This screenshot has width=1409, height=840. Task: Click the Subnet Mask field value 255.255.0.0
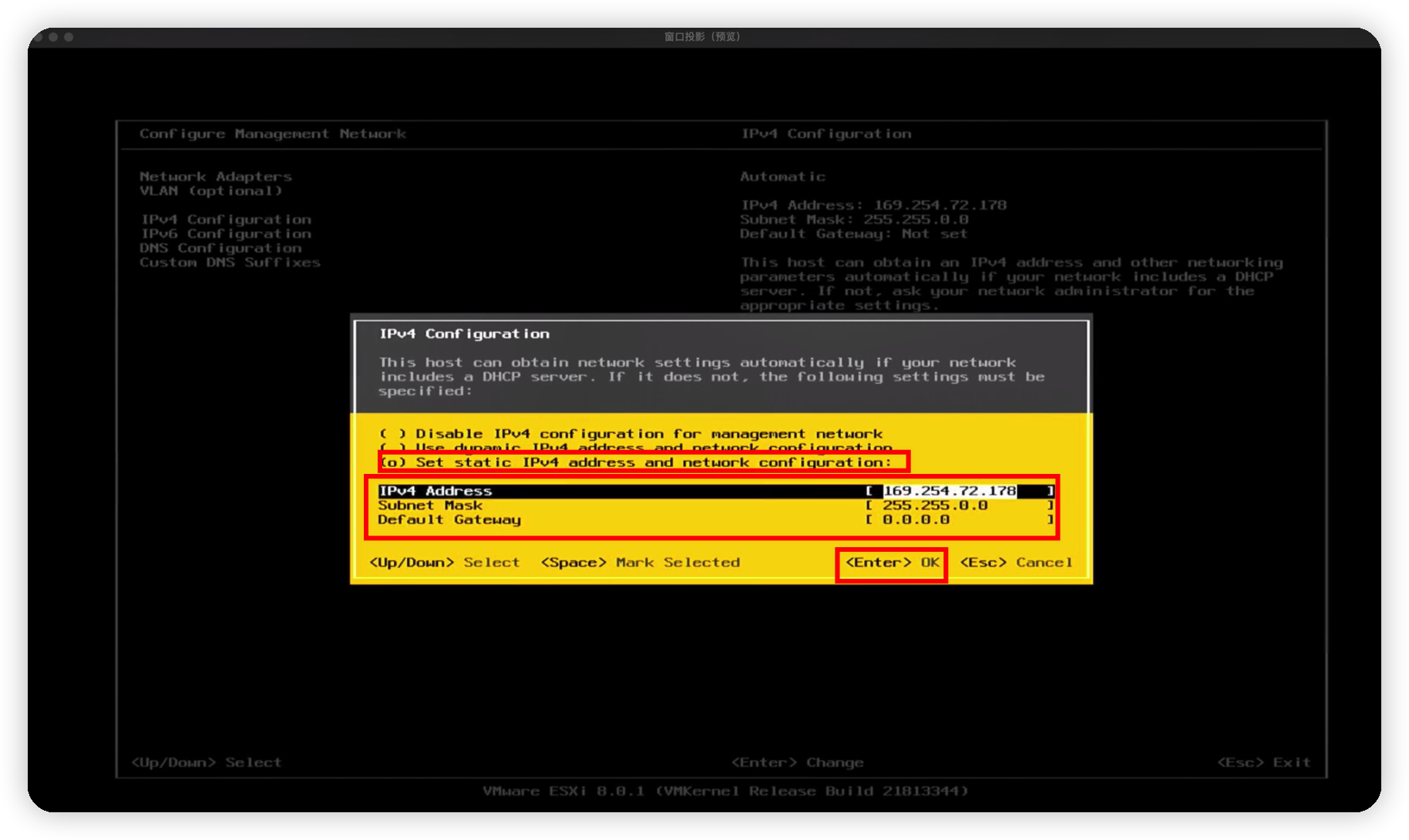point(935,506)
